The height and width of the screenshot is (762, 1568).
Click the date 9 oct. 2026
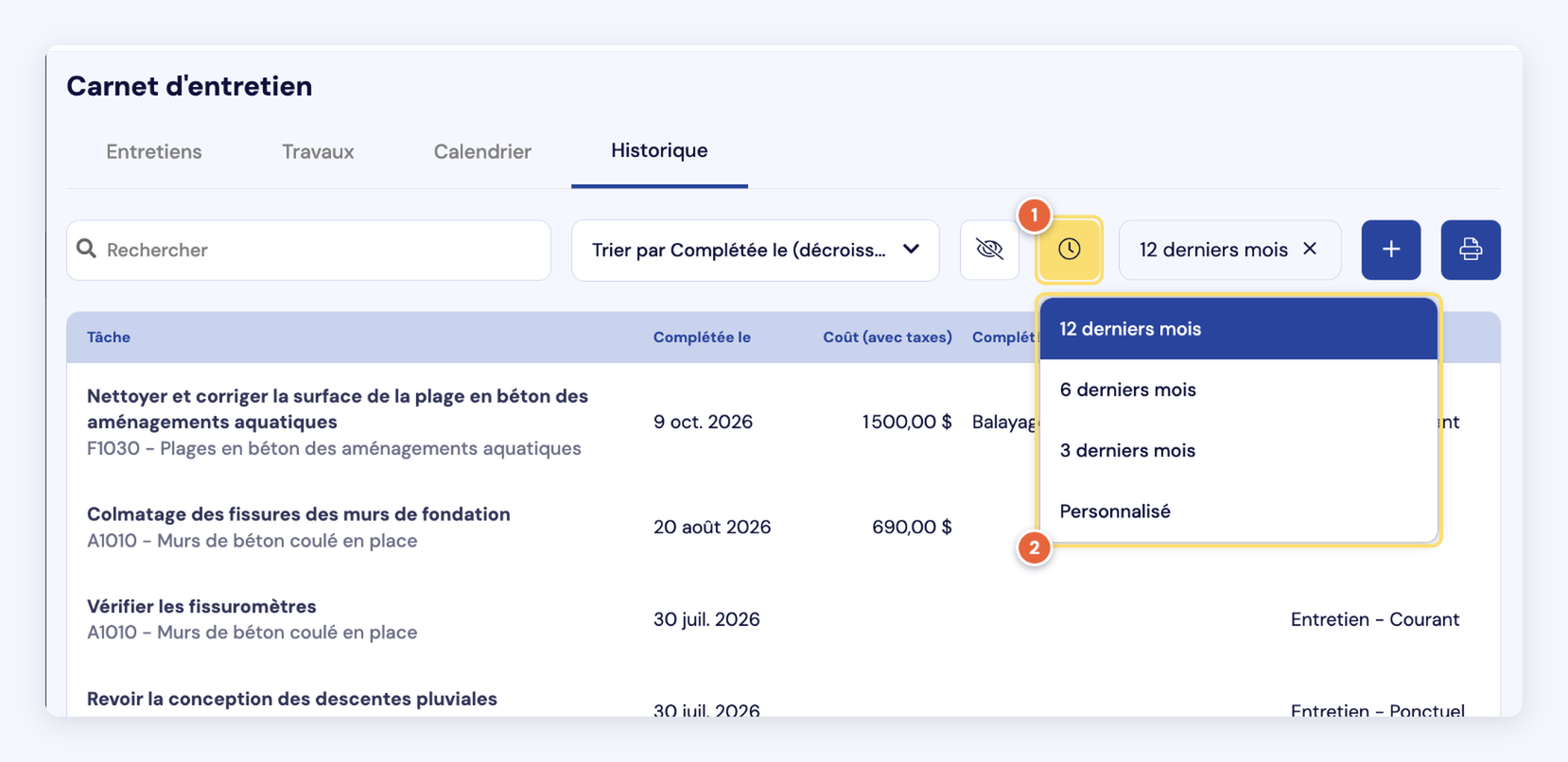tap(703, 422)
